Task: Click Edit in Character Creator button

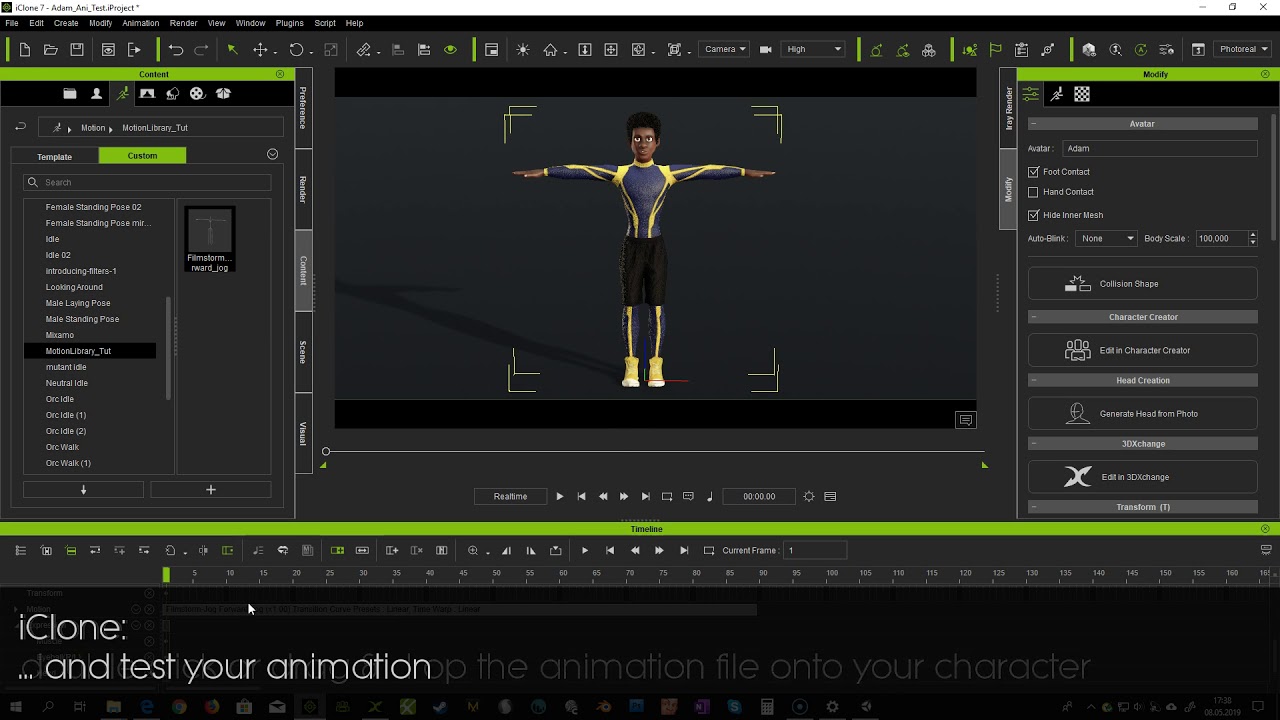Action: 1142,351
